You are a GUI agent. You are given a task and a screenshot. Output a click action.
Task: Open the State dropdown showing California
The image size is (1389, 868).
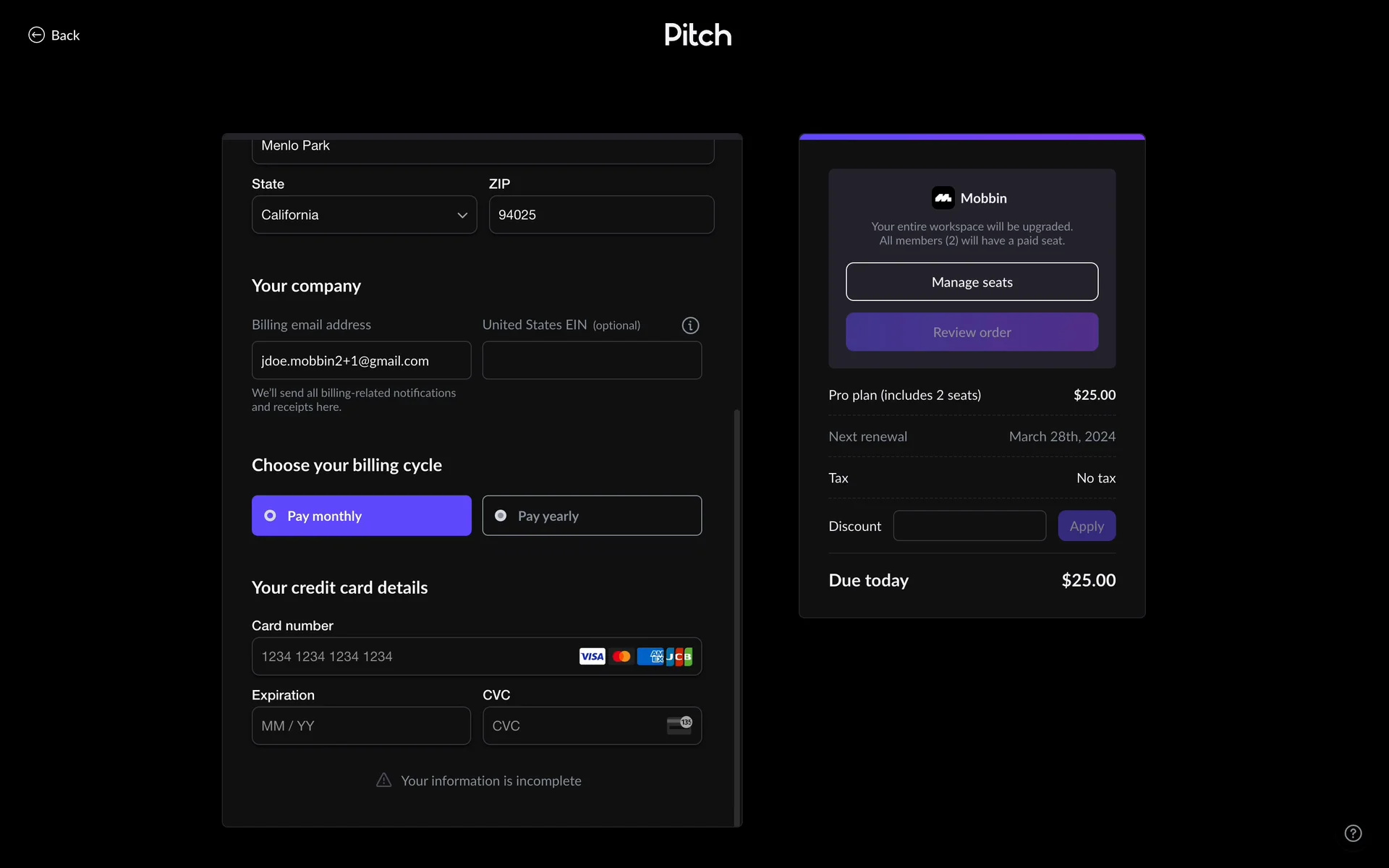354,215
